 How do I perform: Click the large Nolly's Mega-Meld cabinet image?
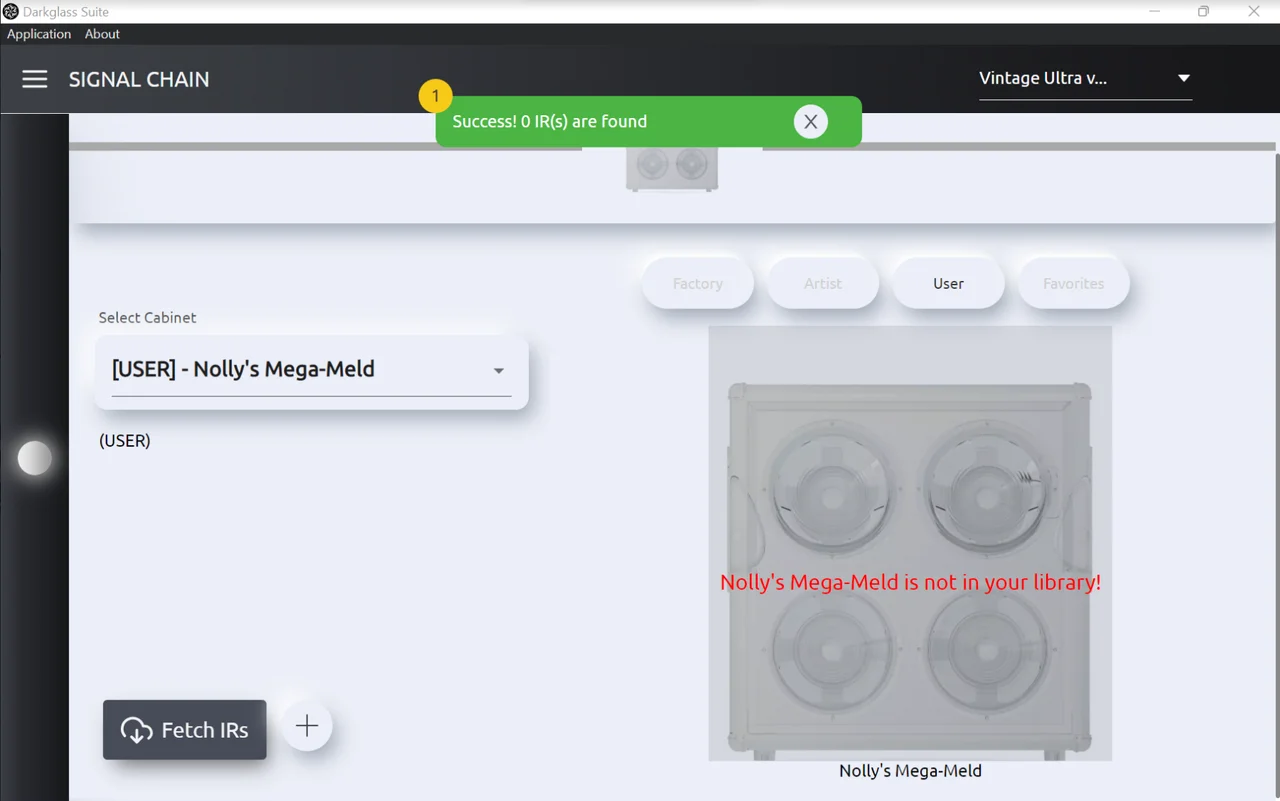pyautogui.click(x=910, y=543)
